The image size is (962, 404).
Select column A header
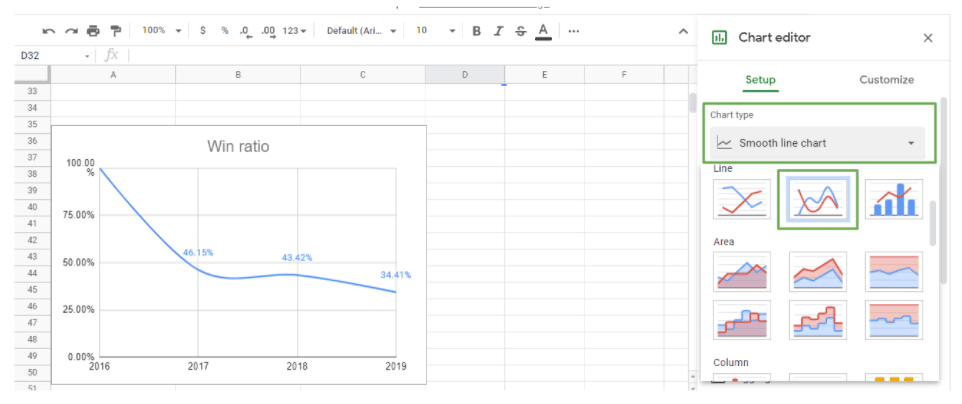(113, 75)
